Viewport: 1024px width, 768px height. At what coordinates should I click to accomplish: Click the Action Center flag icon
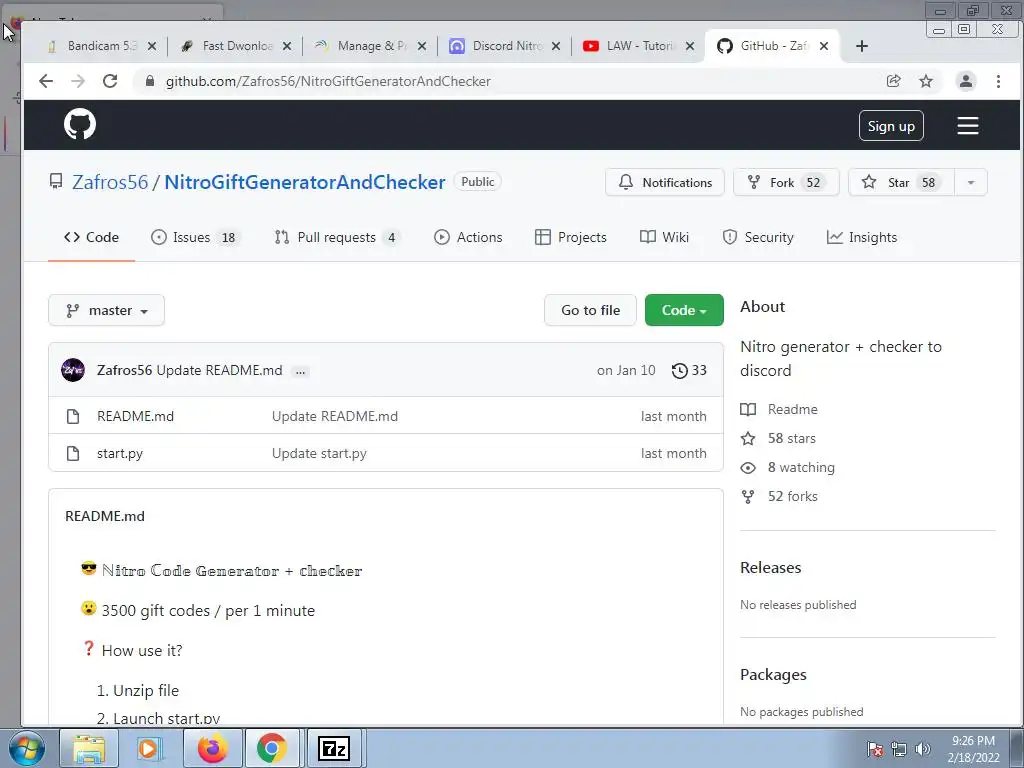[875, 749]
